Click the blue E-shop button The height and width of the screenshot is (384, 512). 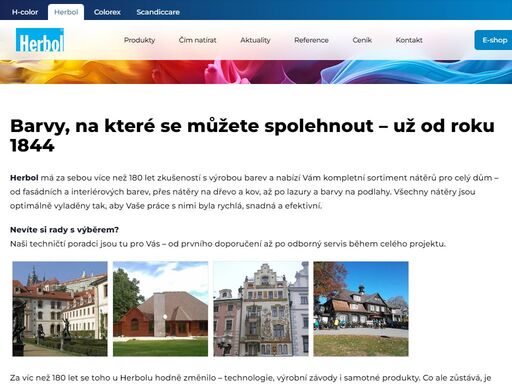tap(494, 40)
